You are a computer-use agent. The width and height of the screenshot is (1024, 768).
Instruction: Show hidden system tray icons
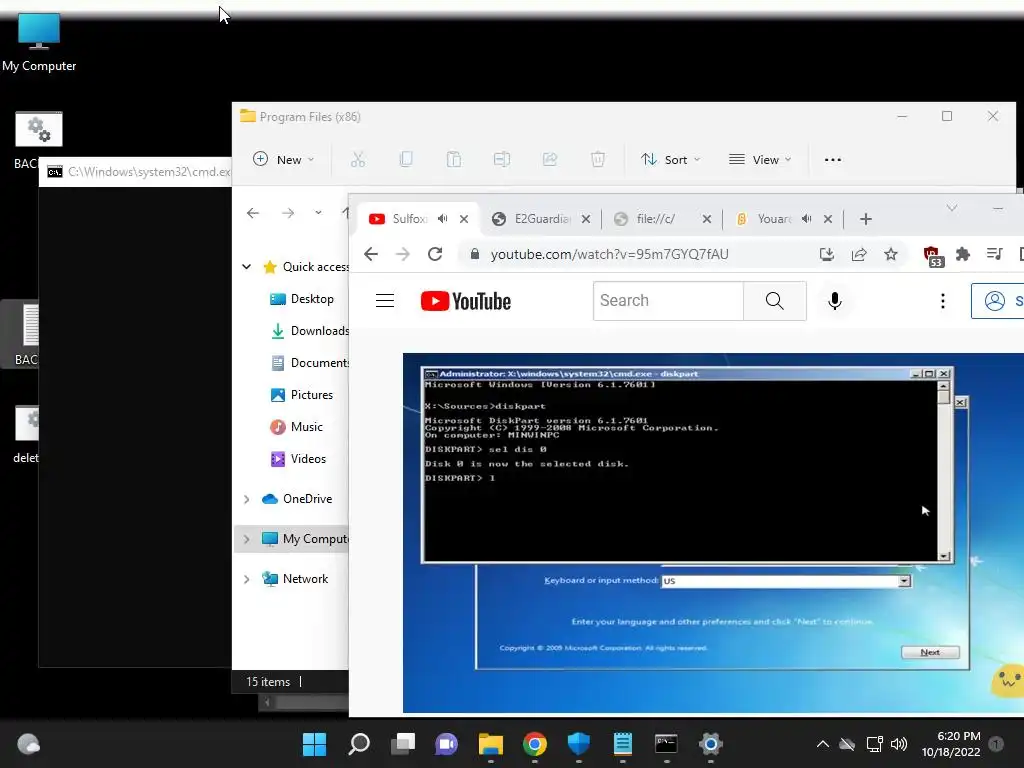click(823, 744)
